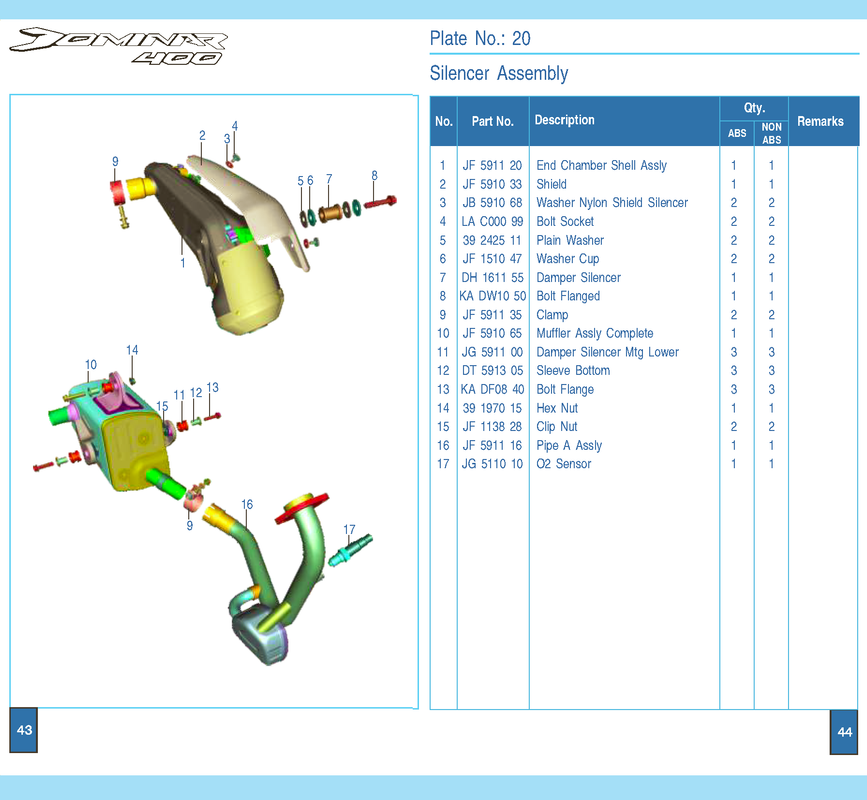Click the 'Clamp' description
The image size is (867, 800).
pos(552,315)
